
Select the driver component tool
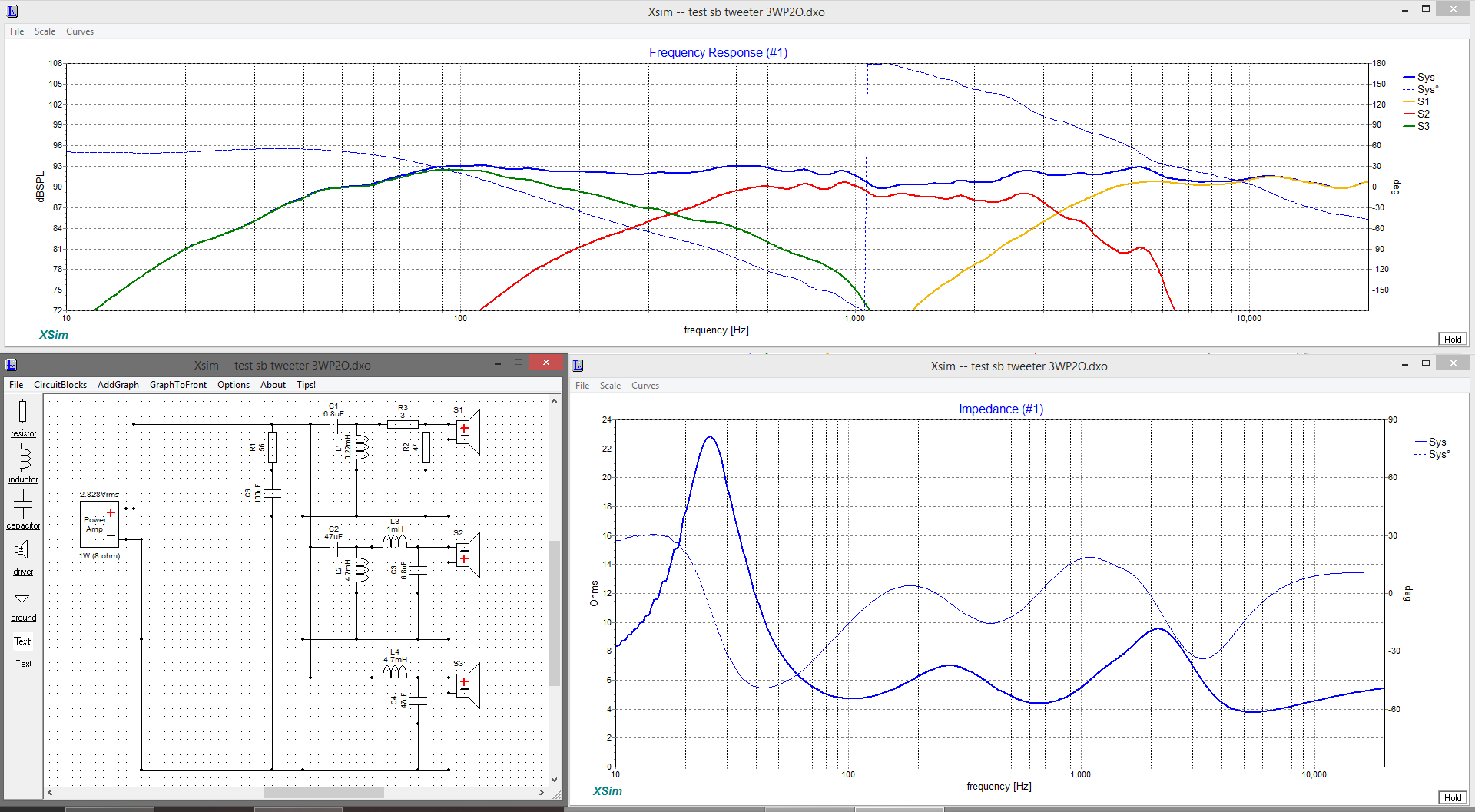pos(23,556)
